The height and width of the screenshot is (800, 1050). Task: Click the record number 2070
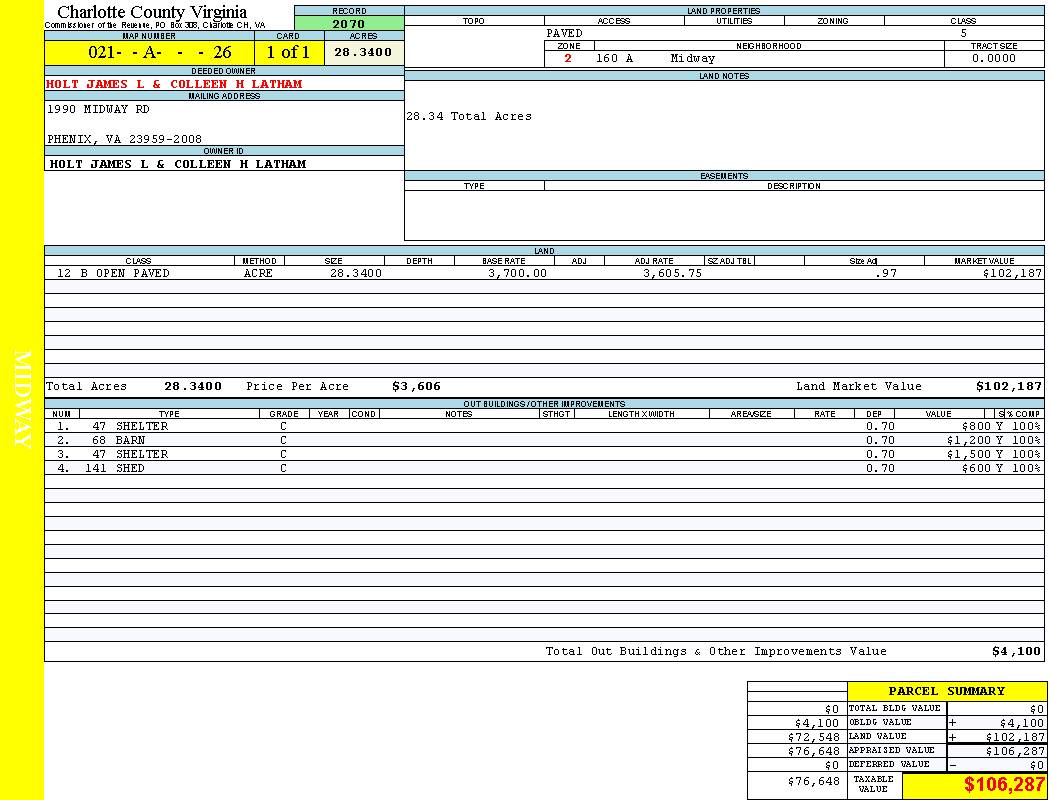tap(349, 23)
